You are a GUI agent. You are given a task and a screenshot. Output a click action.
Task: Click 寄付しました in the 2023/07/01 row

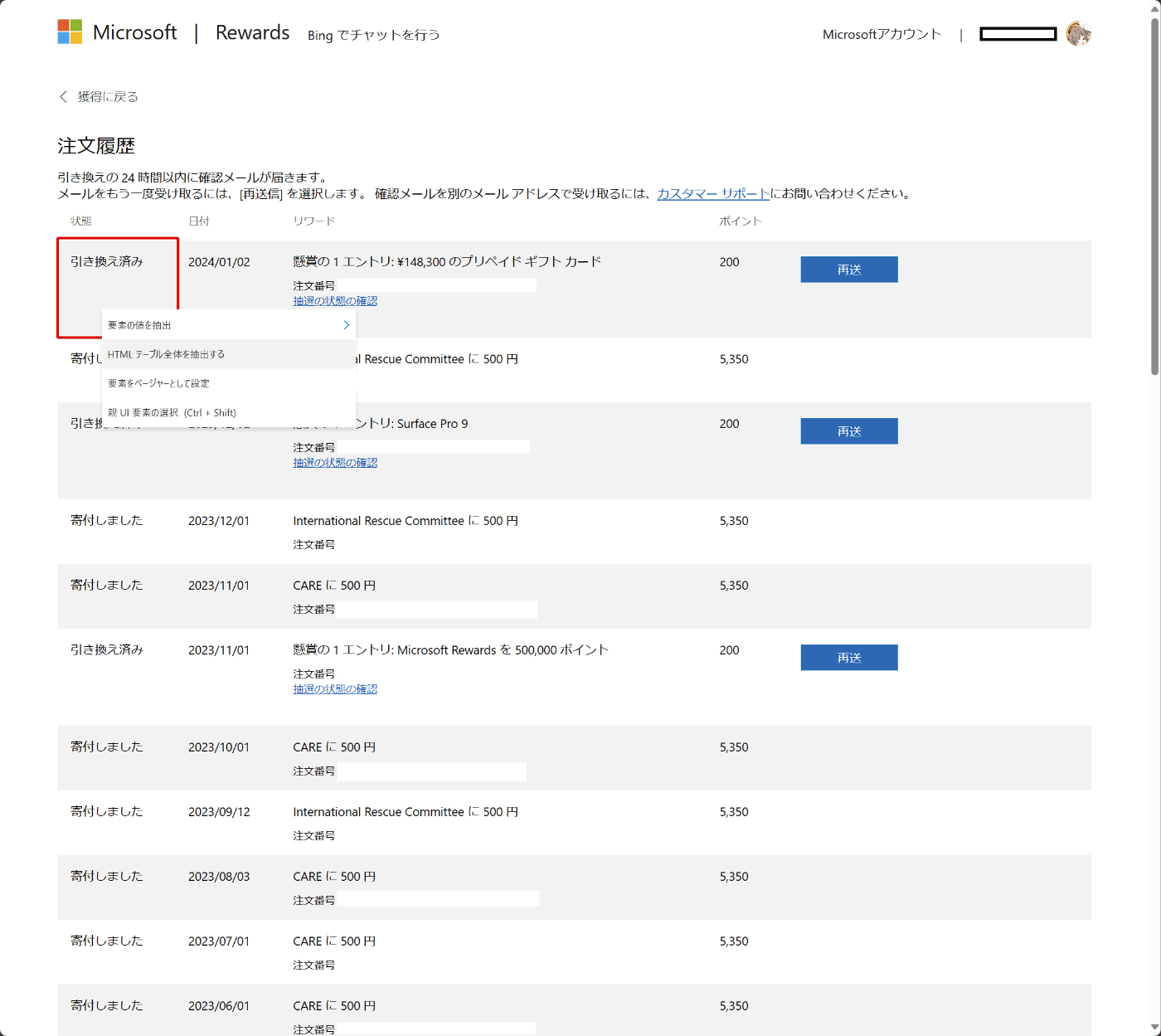(107, 941)
